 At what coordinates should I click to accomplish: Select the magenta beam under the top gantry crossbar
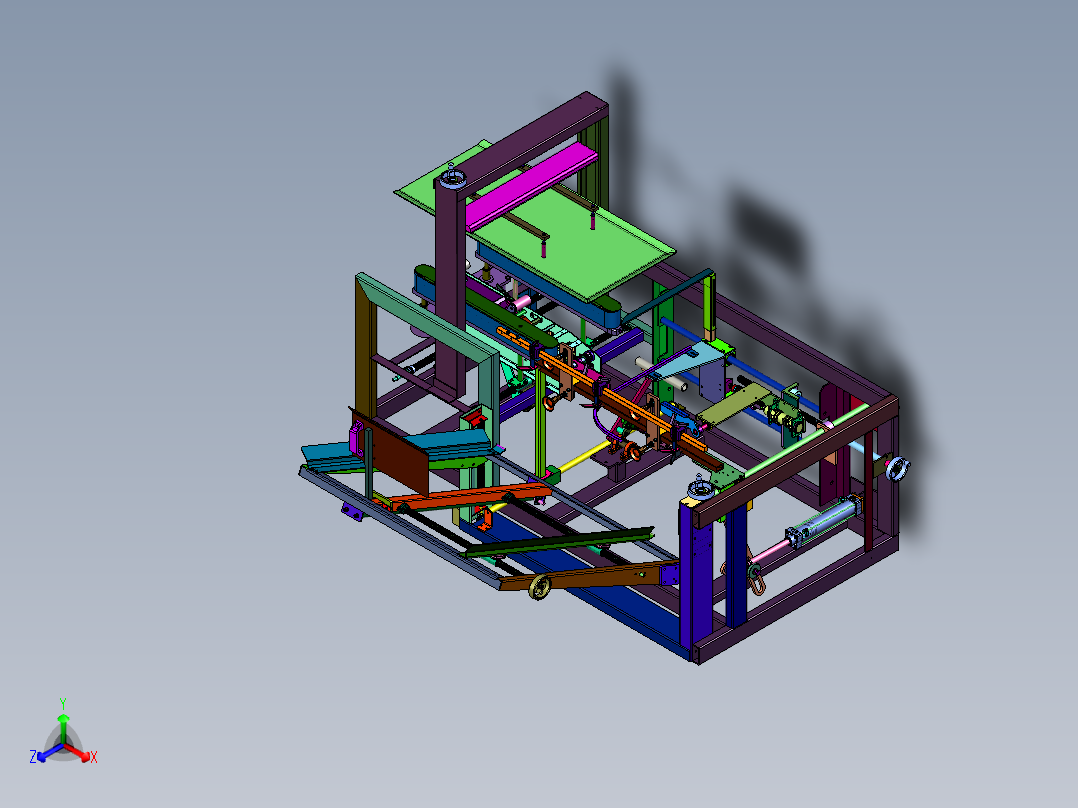tap(531, 185)
